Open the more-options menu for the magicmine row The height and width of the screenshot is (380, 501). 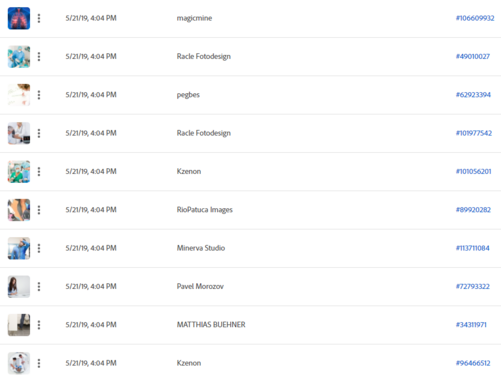pyautogui.click(x=39, y=18)
